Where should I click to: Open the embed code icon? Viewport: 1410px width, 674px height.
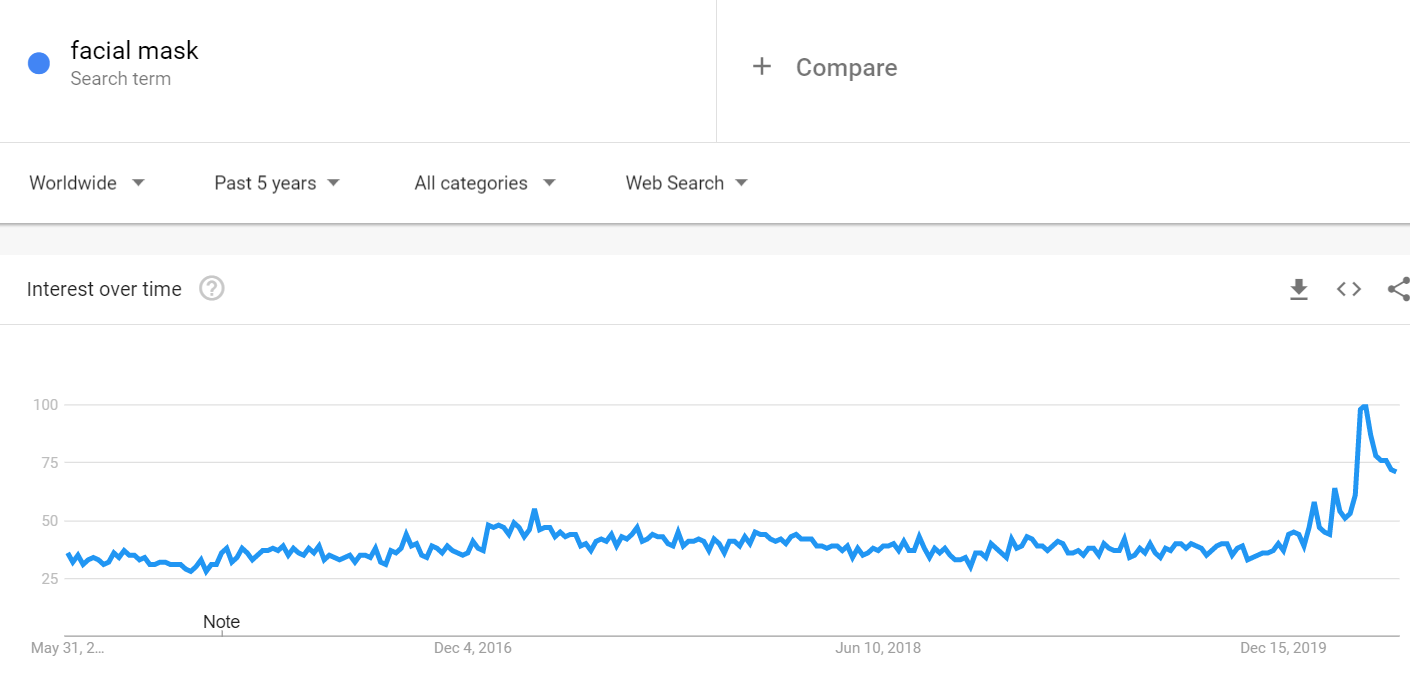pyautogui.click(x=1349, y=289)
